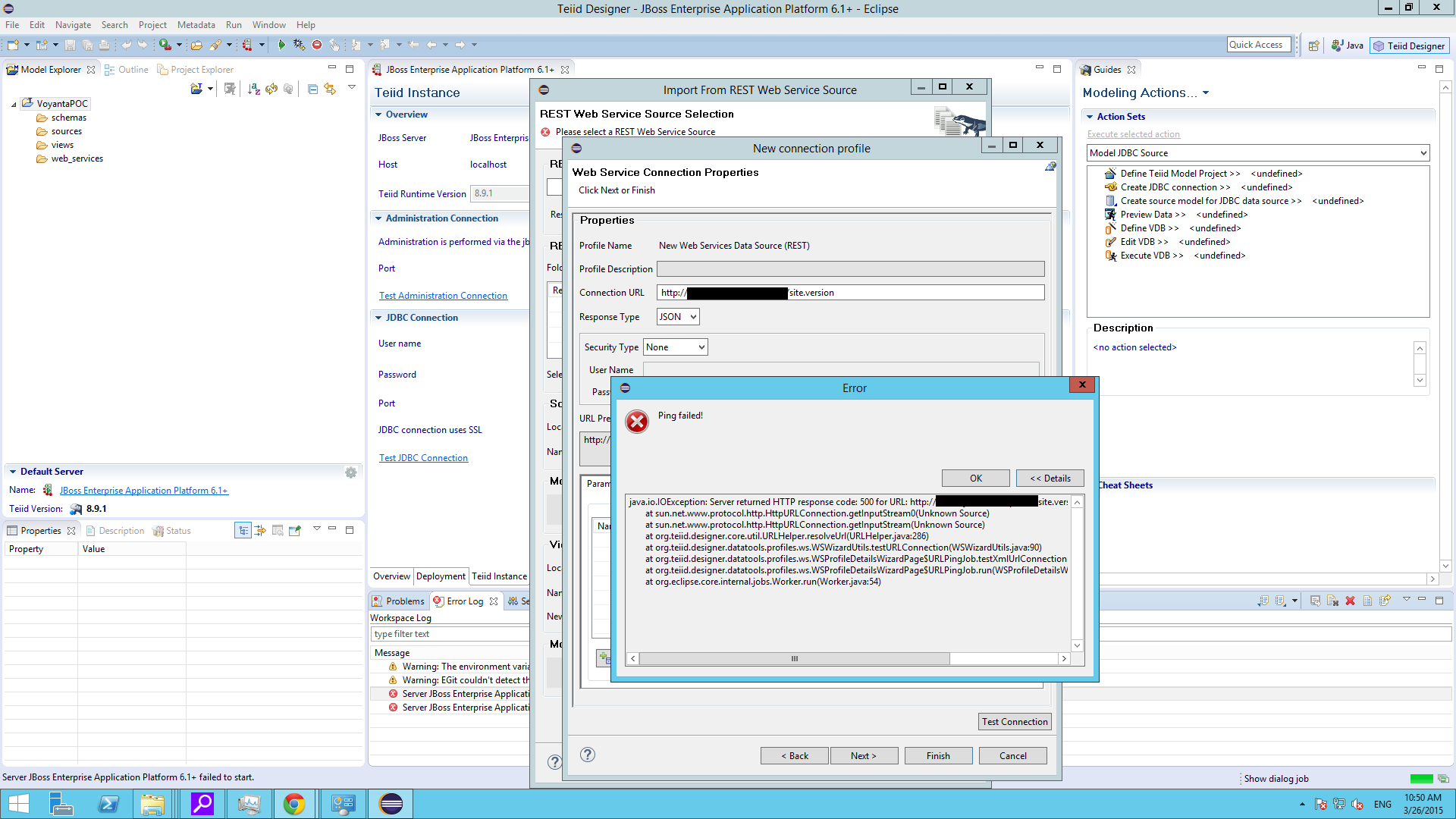
Task: Click the Refresh icon in Model Explorer toolbar
Action: [x=271, y=89]
